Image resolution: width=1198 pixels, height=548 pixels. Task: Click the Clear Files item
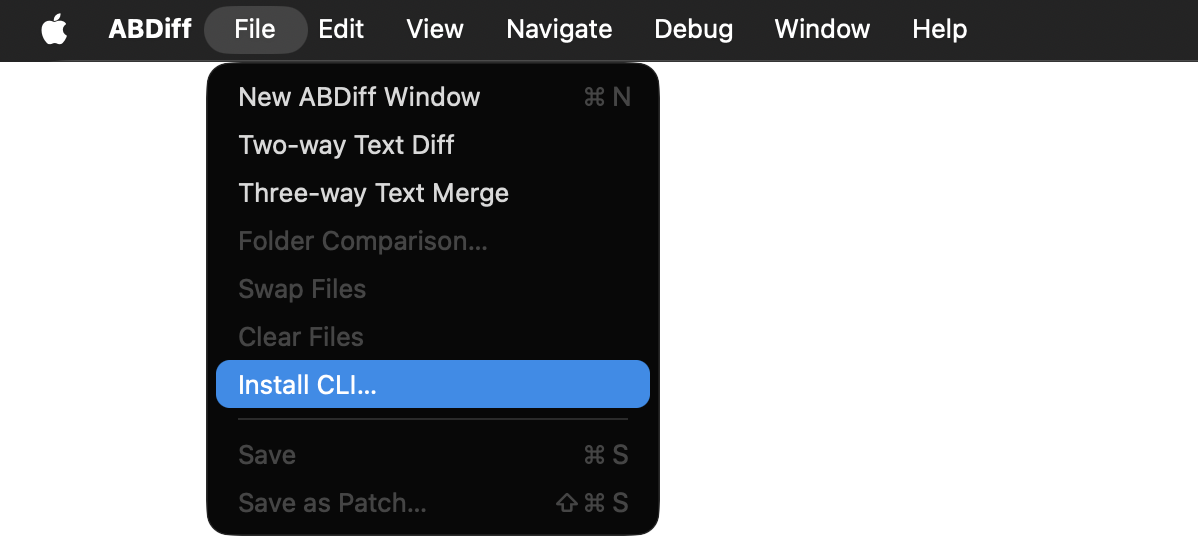tap(301, 337)
